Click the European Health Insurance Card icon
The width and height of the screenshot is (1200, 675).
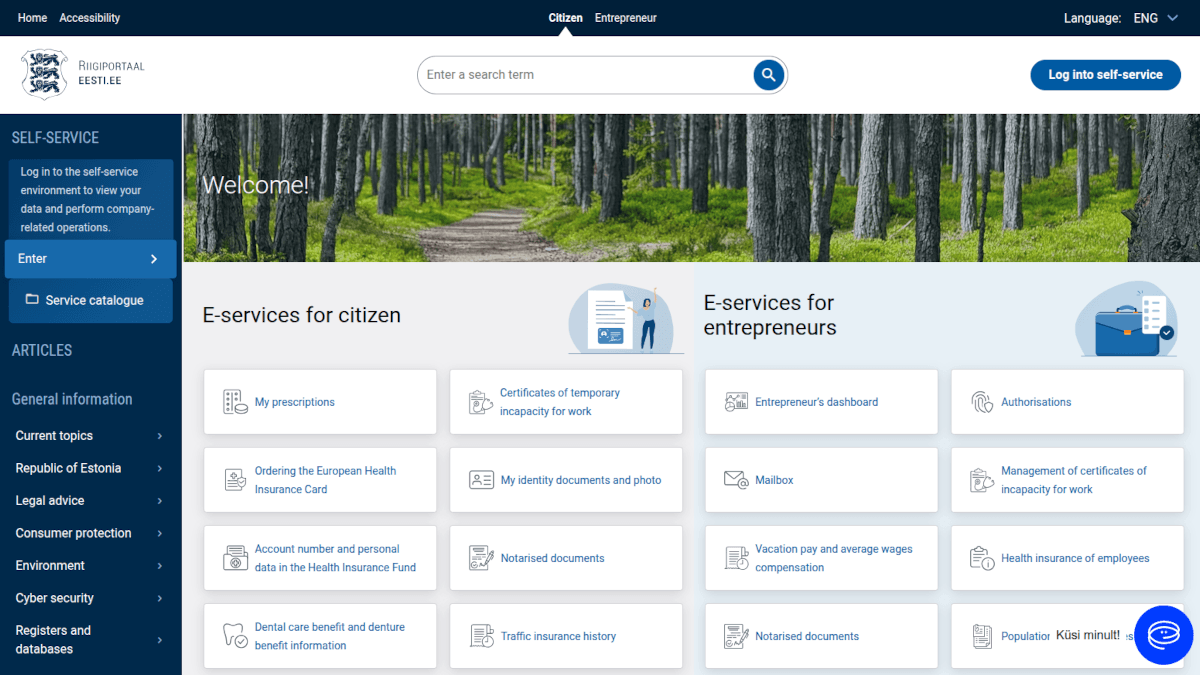235,480
